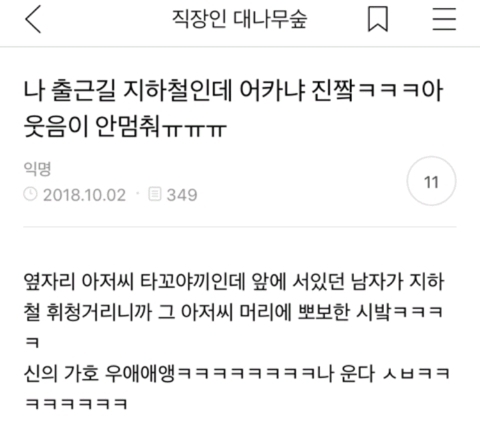Click the view count document icon
The height and width of the screenshot is (433, 480).
pos(155,194)
